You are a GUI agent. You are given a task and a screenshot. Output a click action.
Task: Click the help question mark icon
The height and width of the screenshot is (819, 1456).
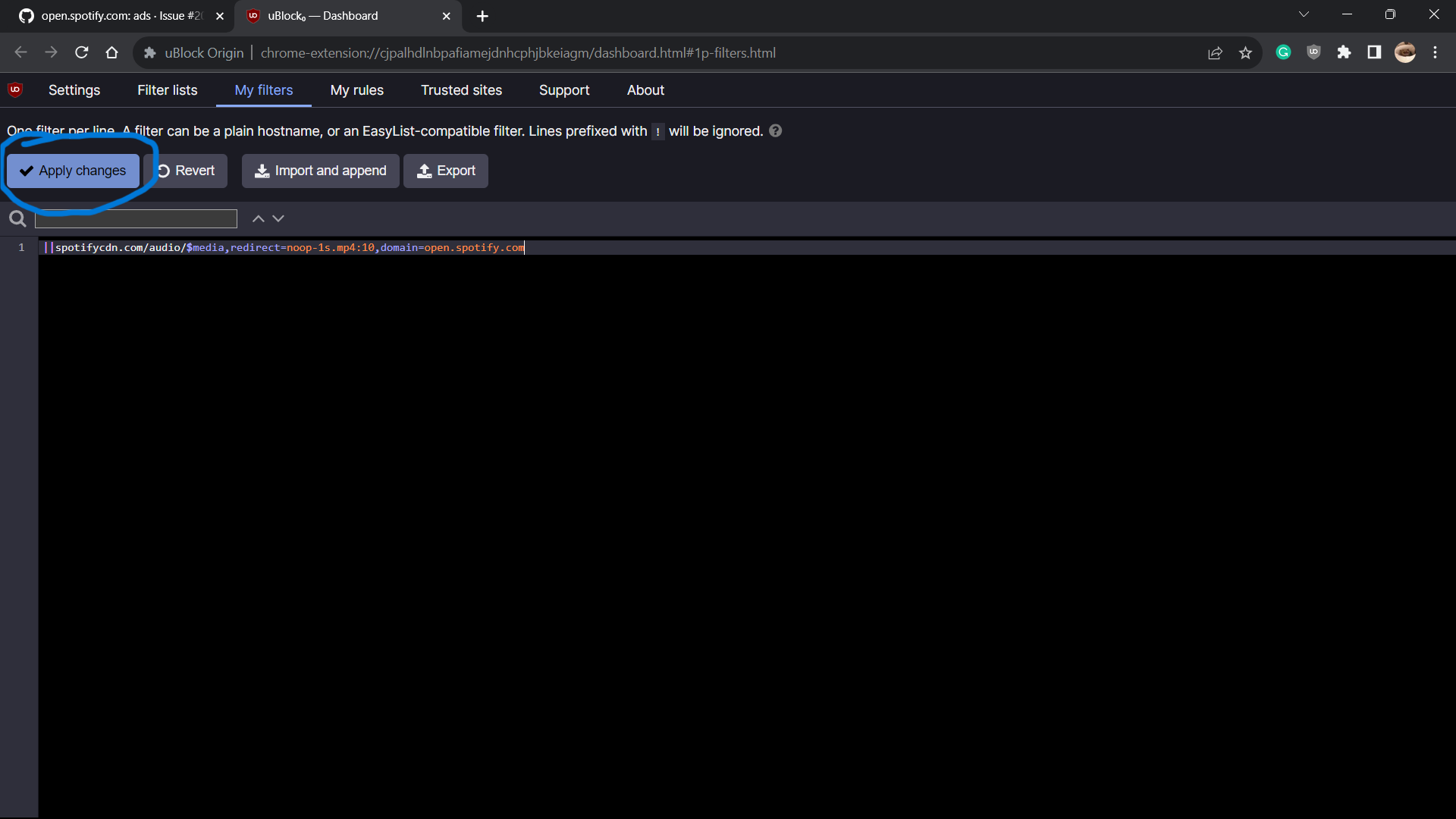click(x=775, y=130)
